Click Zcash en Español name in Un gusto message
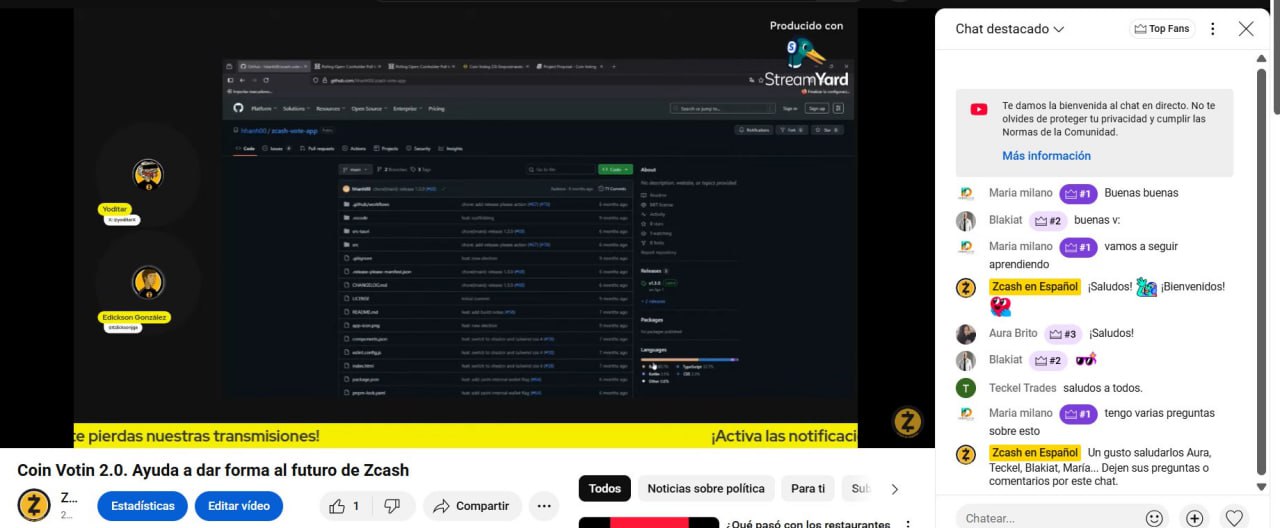Viewport: 1280px width, 528px height. tap(1035, 453)
